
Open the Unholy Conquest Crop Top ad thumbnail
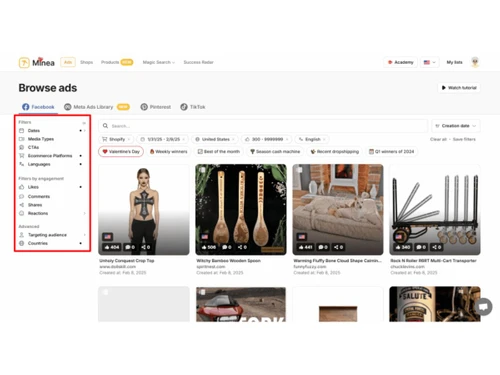144,209
